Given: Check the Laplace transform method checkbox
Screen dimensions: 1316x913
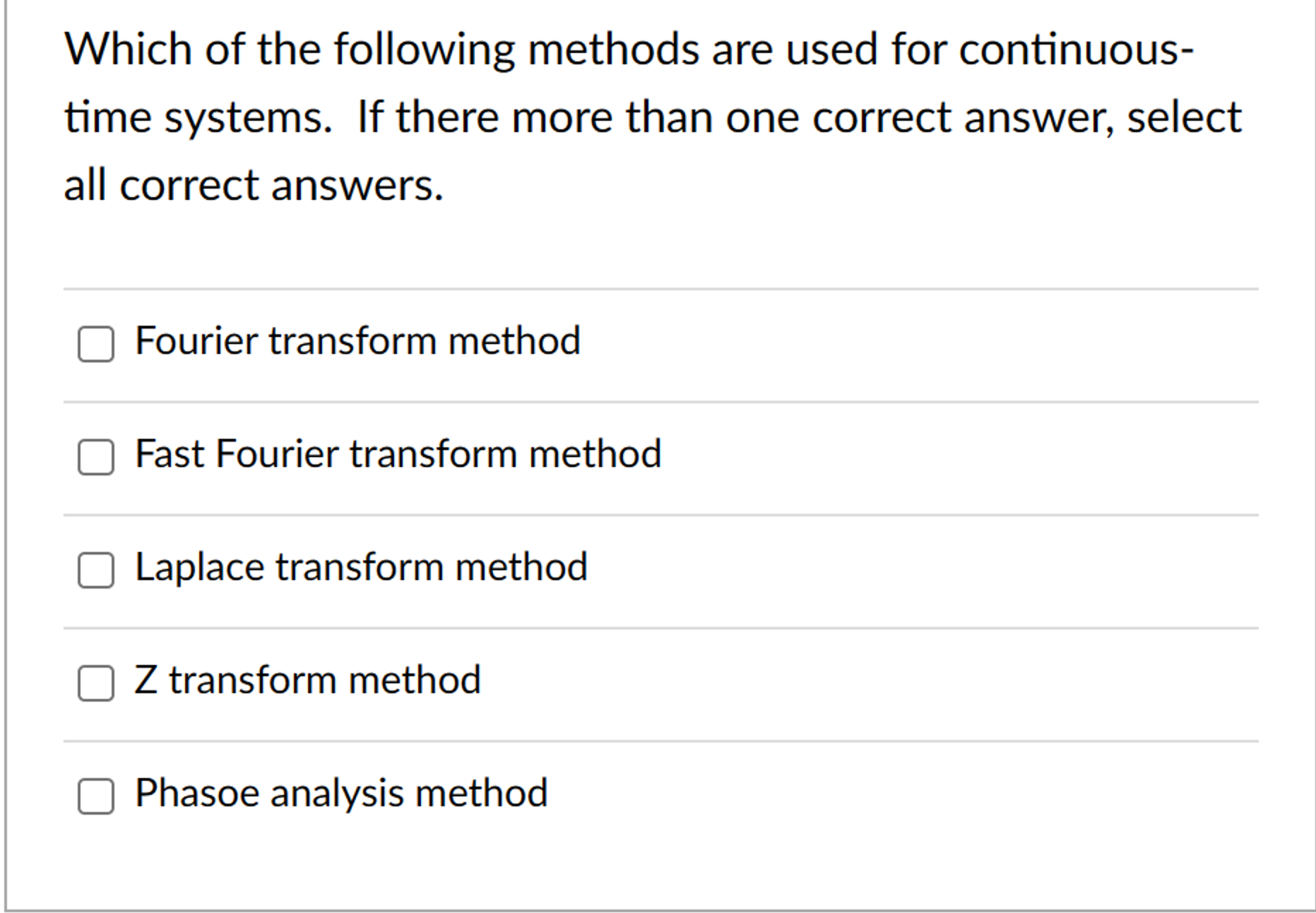Looking at the screenshot, I should point(95,570).
